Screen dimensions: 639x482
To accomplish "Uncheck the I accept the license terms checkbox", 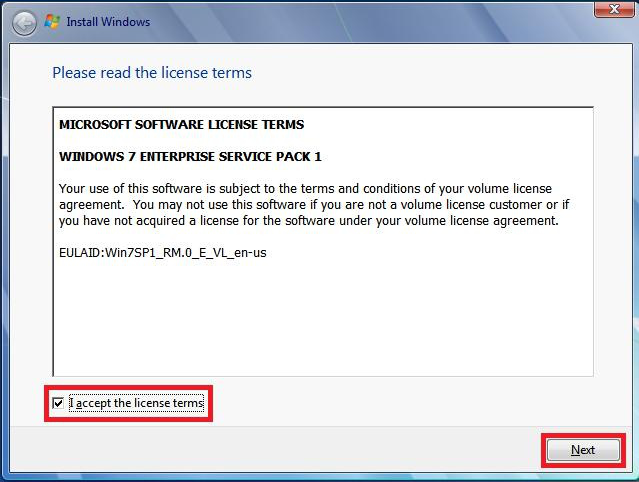I will tap(58, 403).
